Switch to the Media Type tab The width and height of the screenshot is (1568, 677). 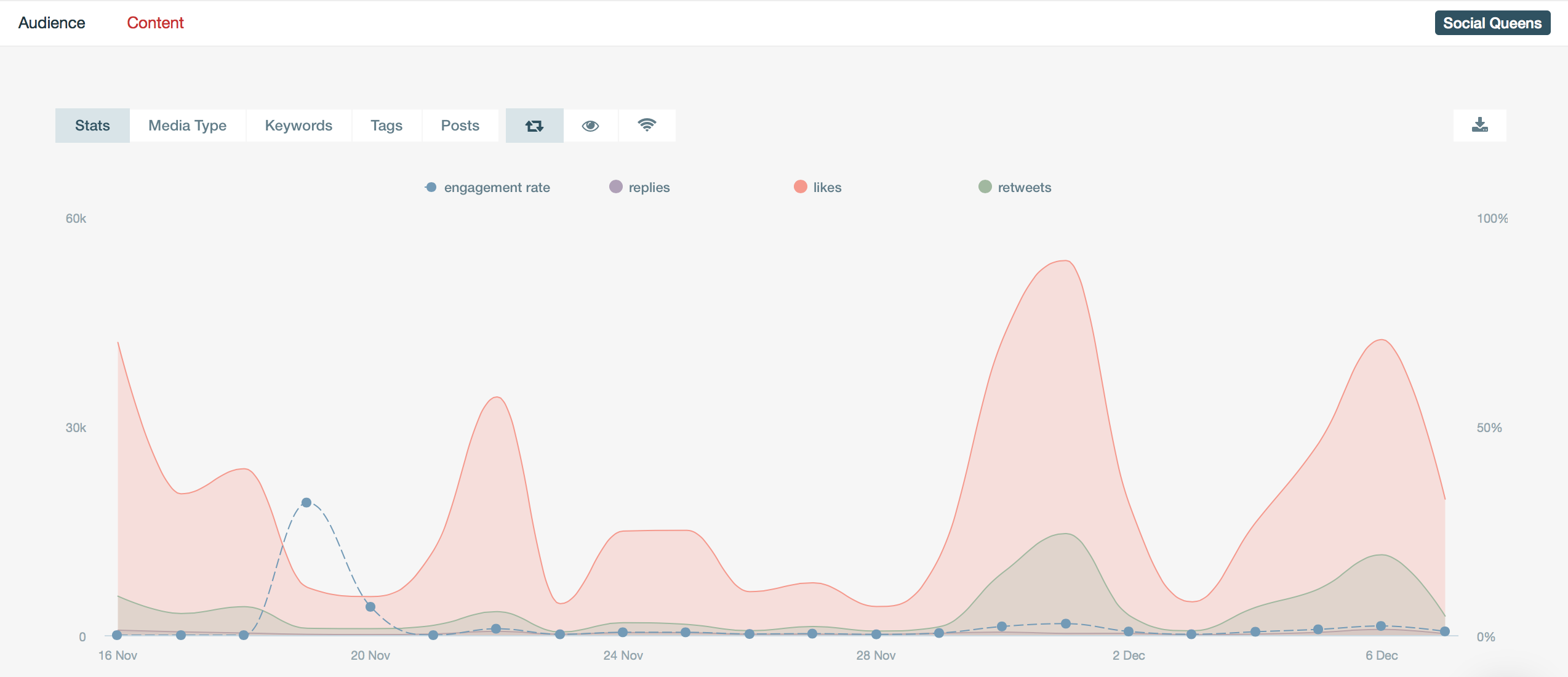(x=187, y=126)
